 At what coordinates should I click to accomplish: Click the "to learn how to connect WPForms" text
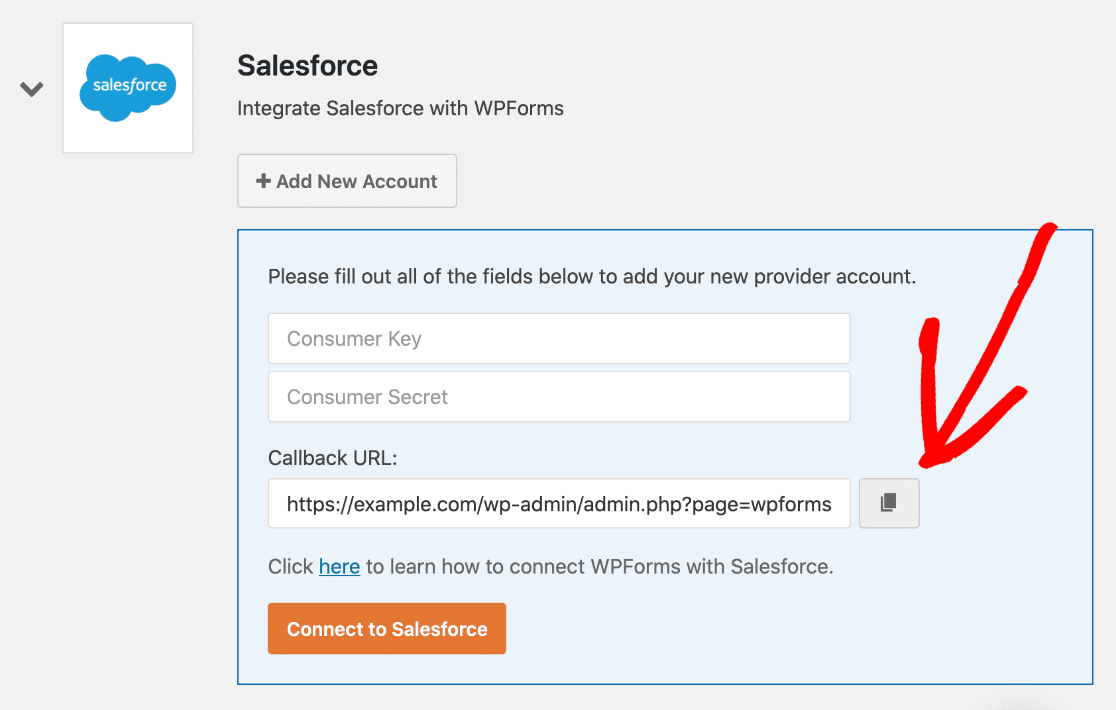pos(598,567)
